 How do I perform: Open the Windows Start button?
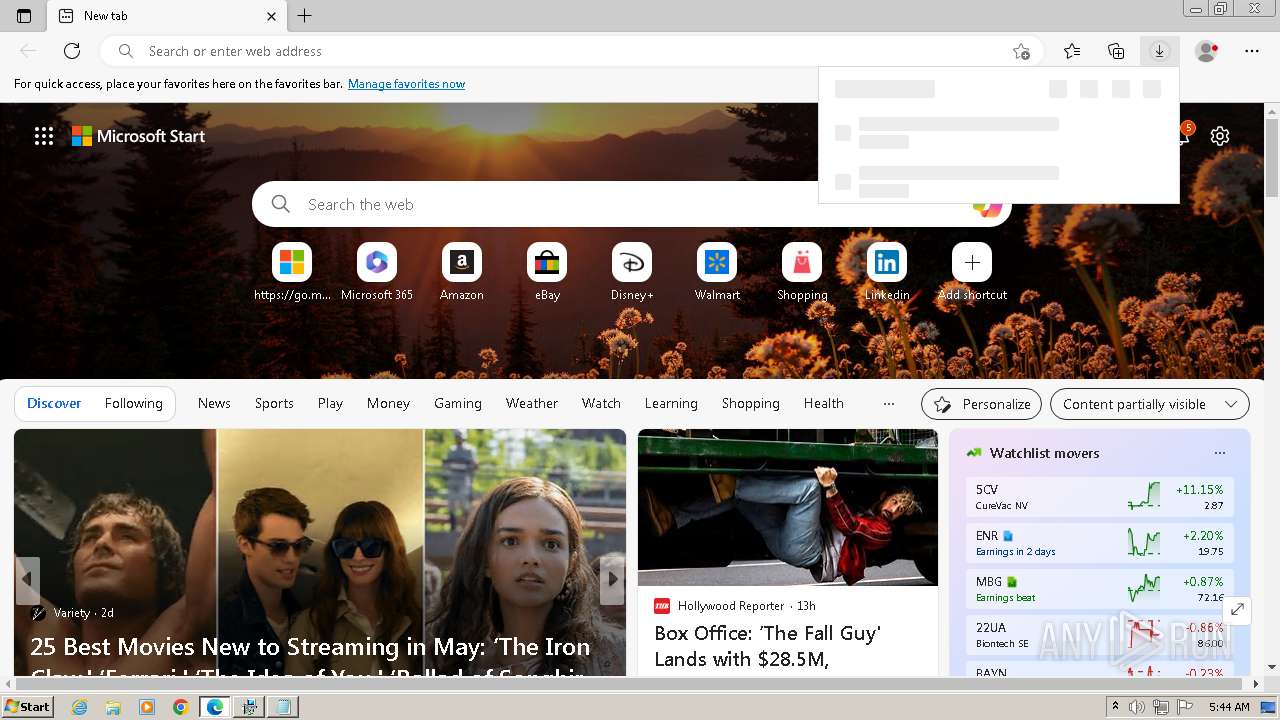[28, 707]
